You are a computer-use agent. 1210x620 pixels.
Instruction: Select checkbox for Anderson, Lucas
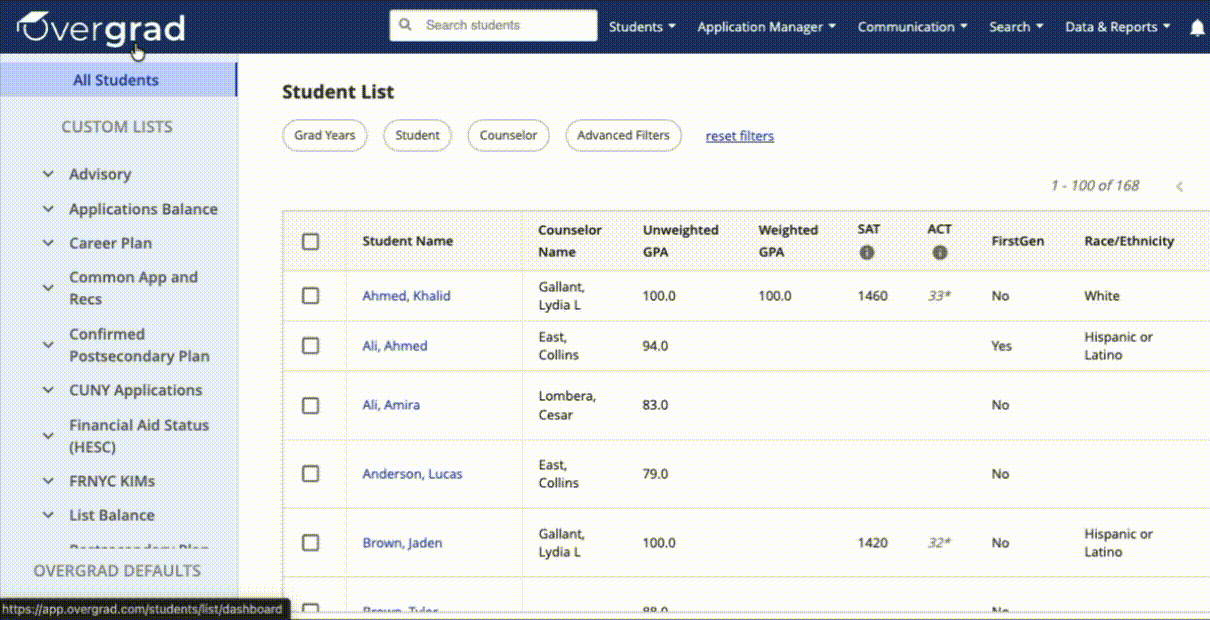(311, 474)
